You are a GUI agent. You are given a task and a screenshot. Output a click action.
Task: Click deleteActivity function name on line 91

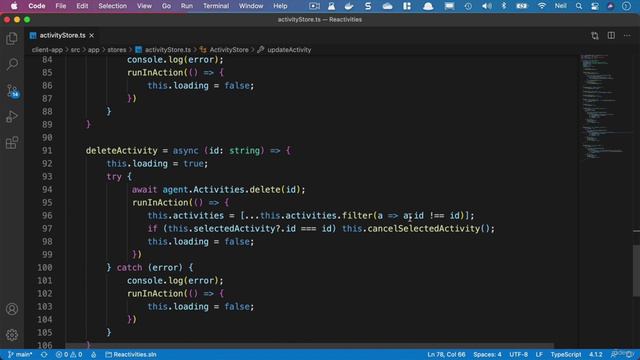[x=122, y=151]
